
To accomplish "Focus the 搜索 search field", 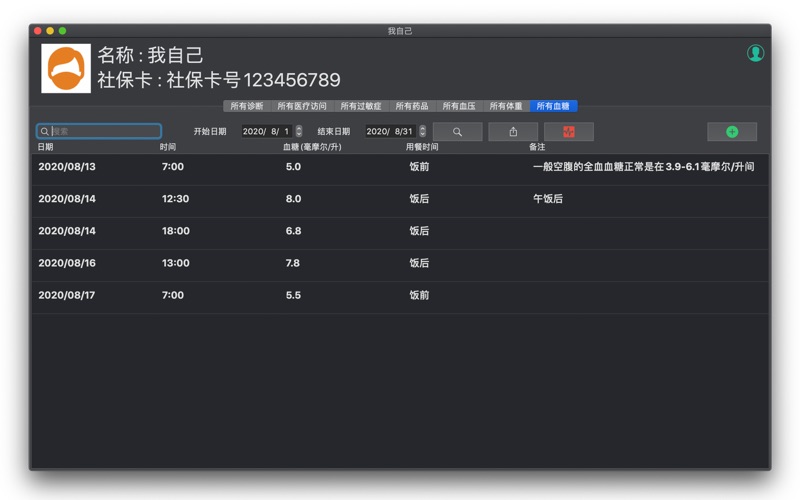I will click(x=99, y=131).
